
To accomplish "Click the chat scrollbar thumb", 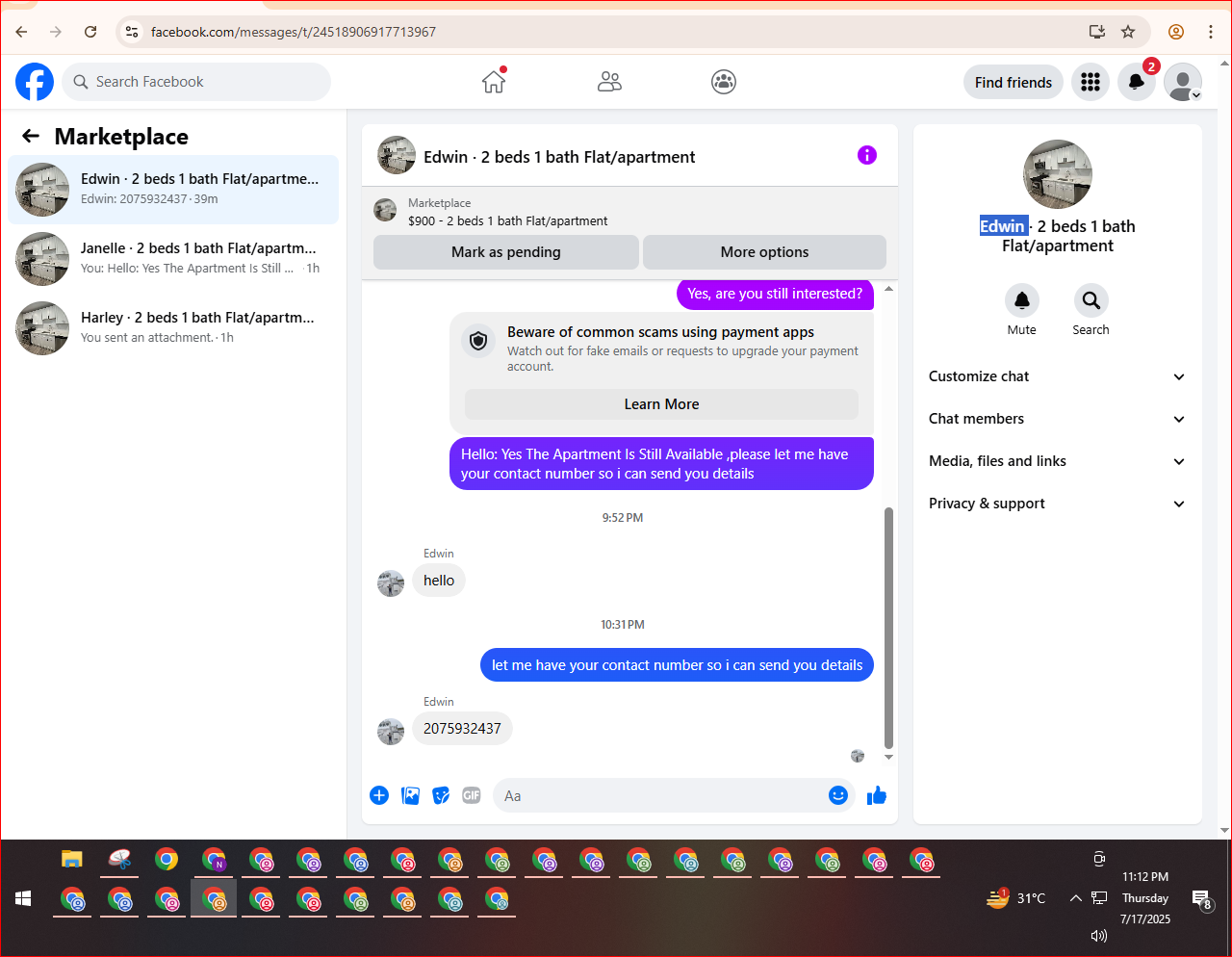I will pos(888,628).
